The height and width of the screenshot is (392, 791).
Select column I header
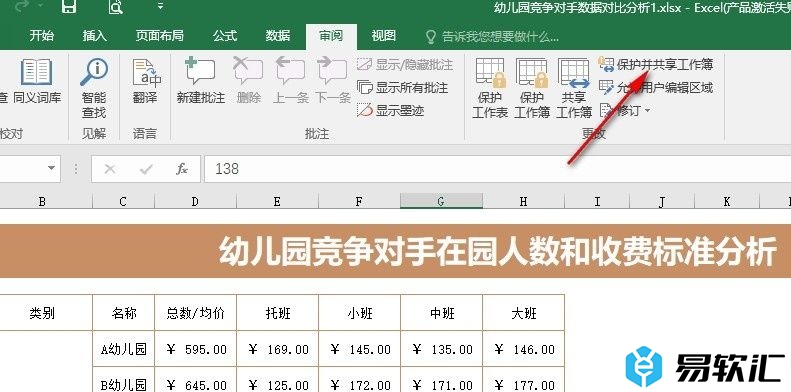click(597, 201)
